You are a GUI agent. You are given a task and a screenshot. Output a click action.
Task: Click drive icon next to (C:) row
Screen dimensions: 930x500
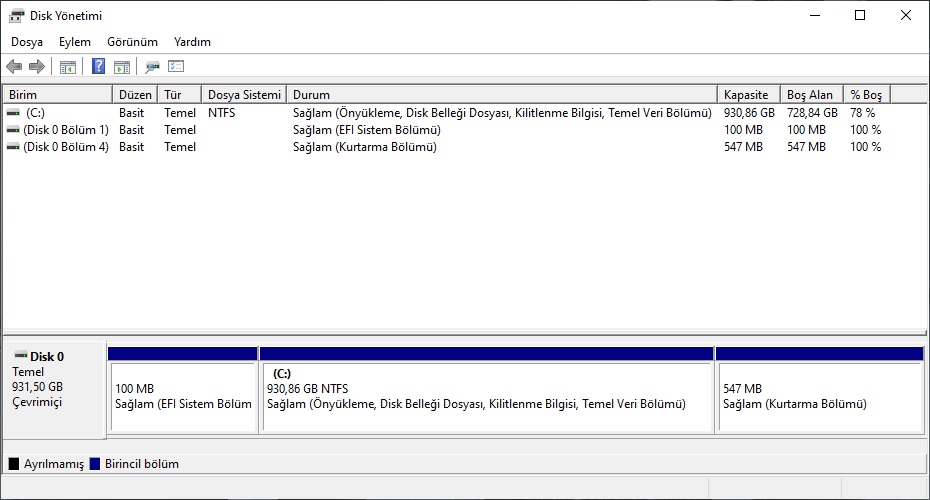click(13, 113)
